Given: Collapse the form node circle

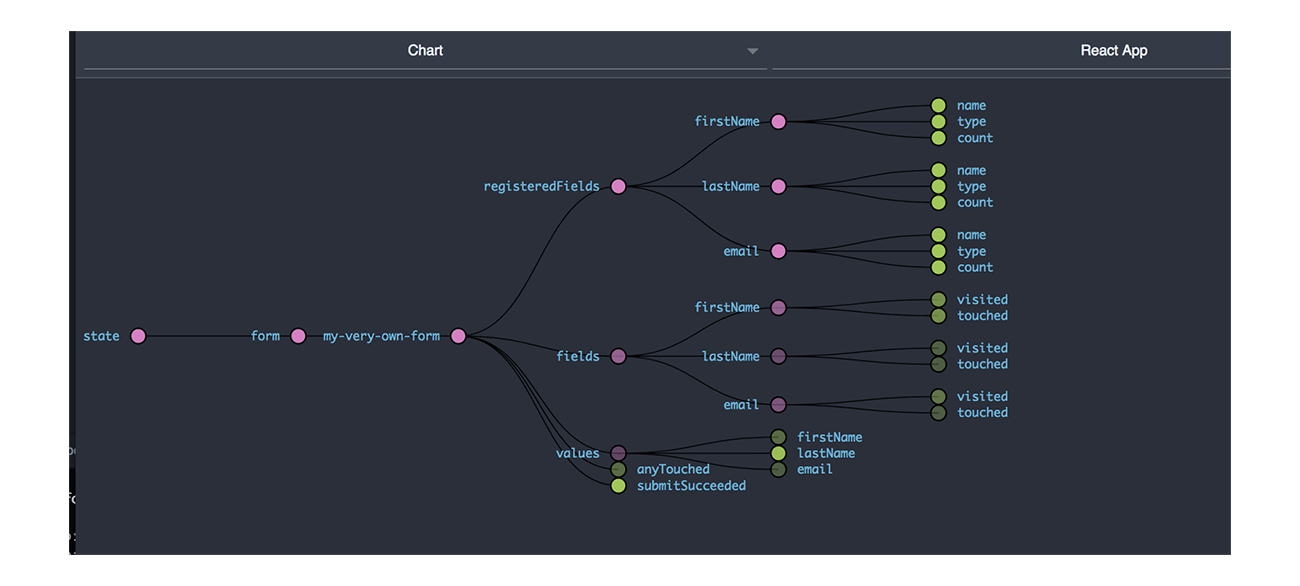Looking at the screenshot, I should tap(298, 336).
